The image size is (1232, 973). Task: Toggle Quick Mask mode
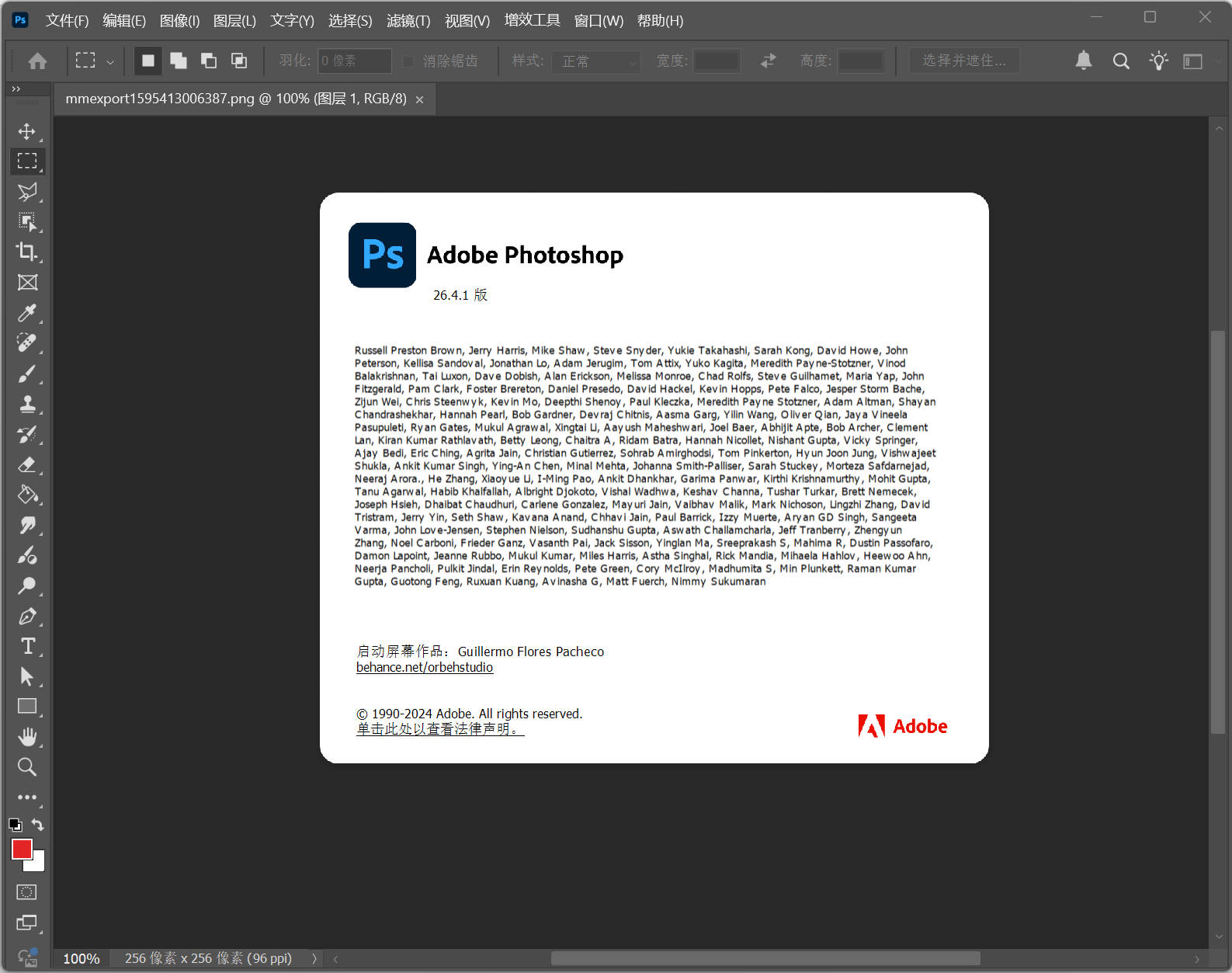(26, 892)
